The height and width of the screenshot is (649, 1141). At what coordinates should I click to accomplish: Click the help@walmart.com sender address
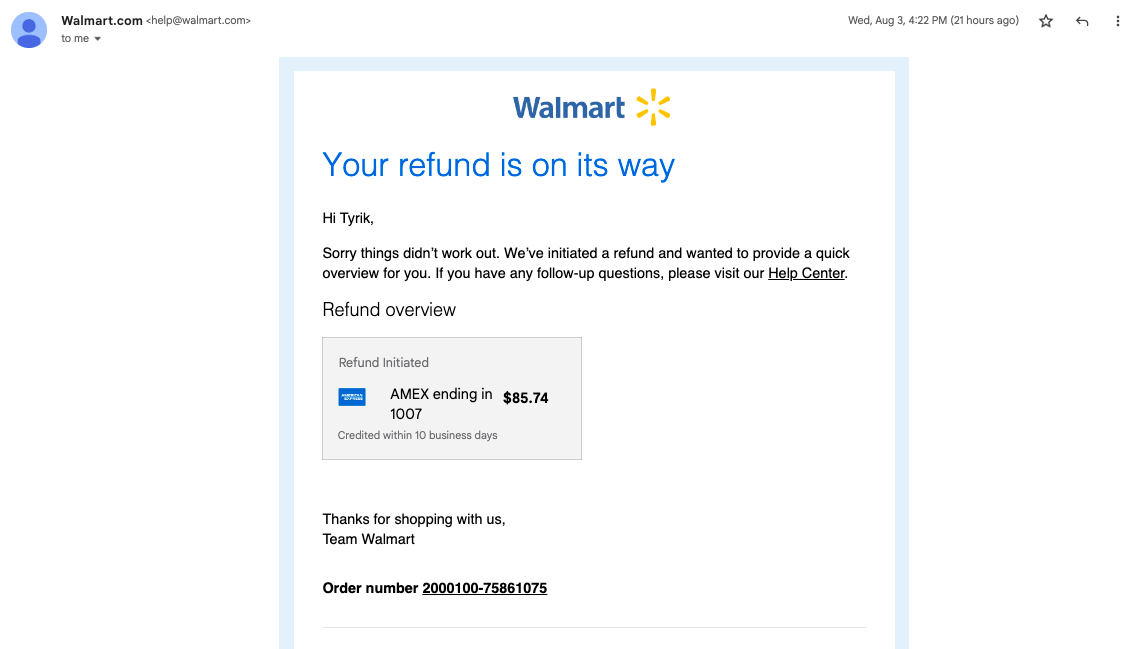pyautogui.click(x=198, y=20)
